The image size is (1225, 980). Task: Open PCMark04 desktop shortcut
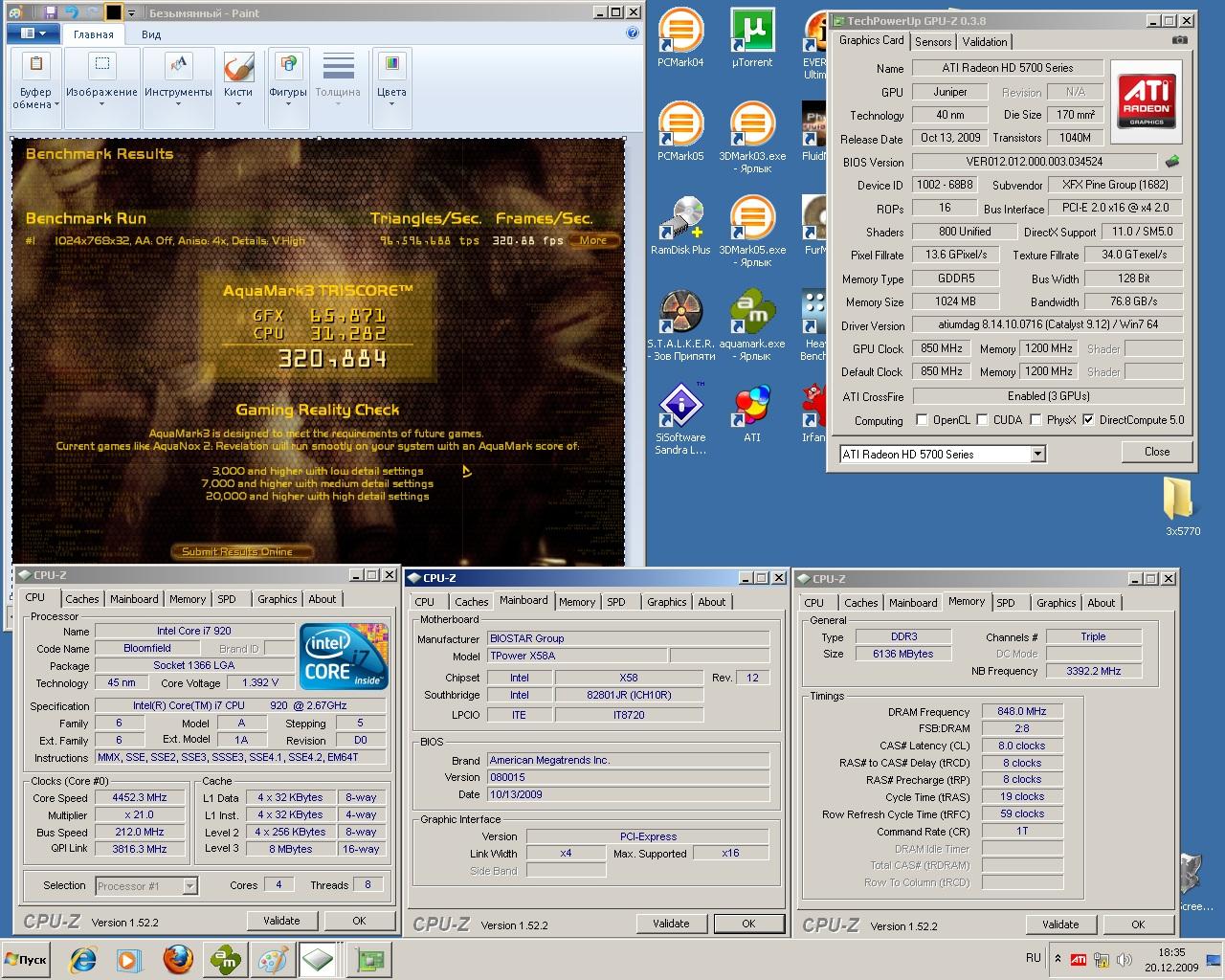coord(680,38)
